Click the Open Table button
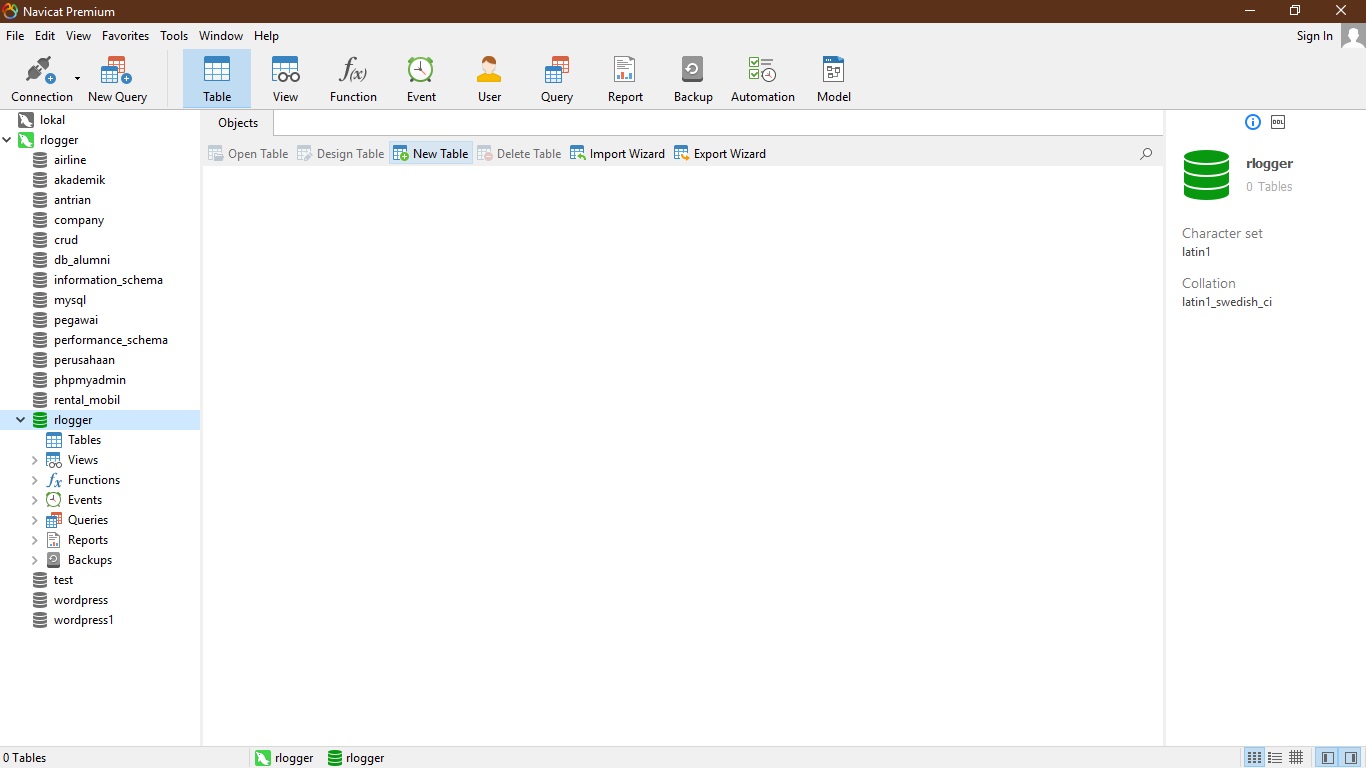Image resolution: width=1366 pixels, height=768 pixels. click(x=248, y=153)
